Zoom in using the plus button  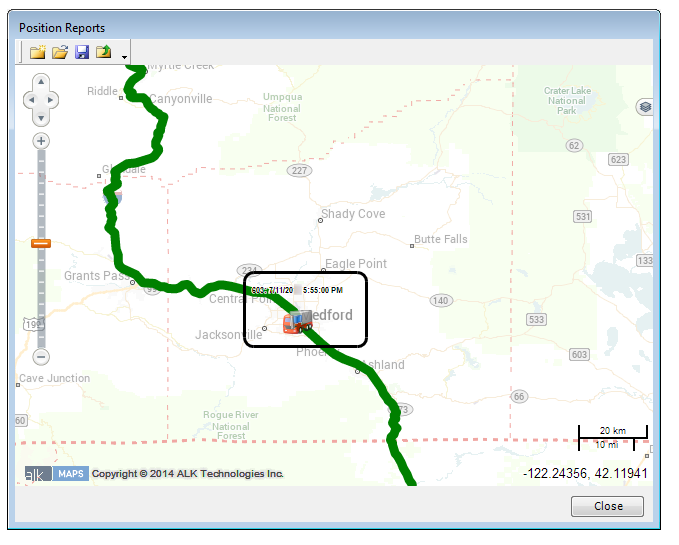41,141
